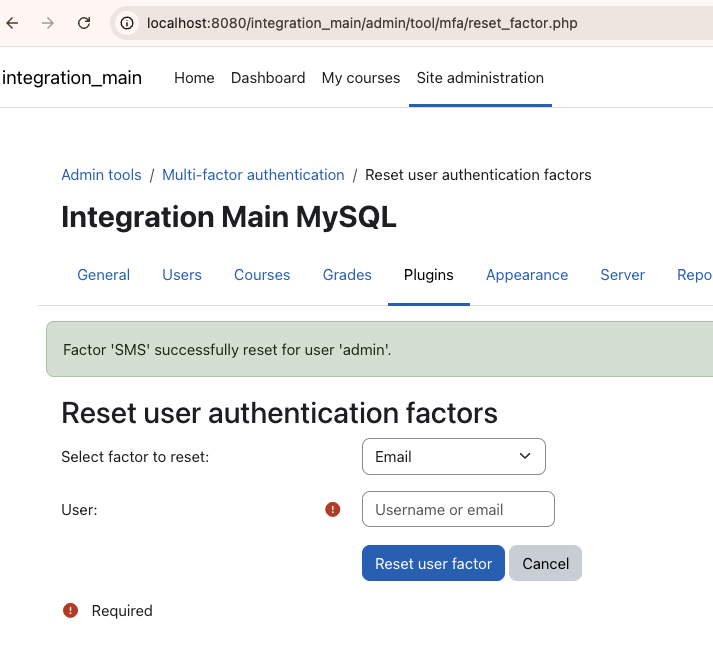
Task: Click the Cancel button
Action: click(545, 563)
